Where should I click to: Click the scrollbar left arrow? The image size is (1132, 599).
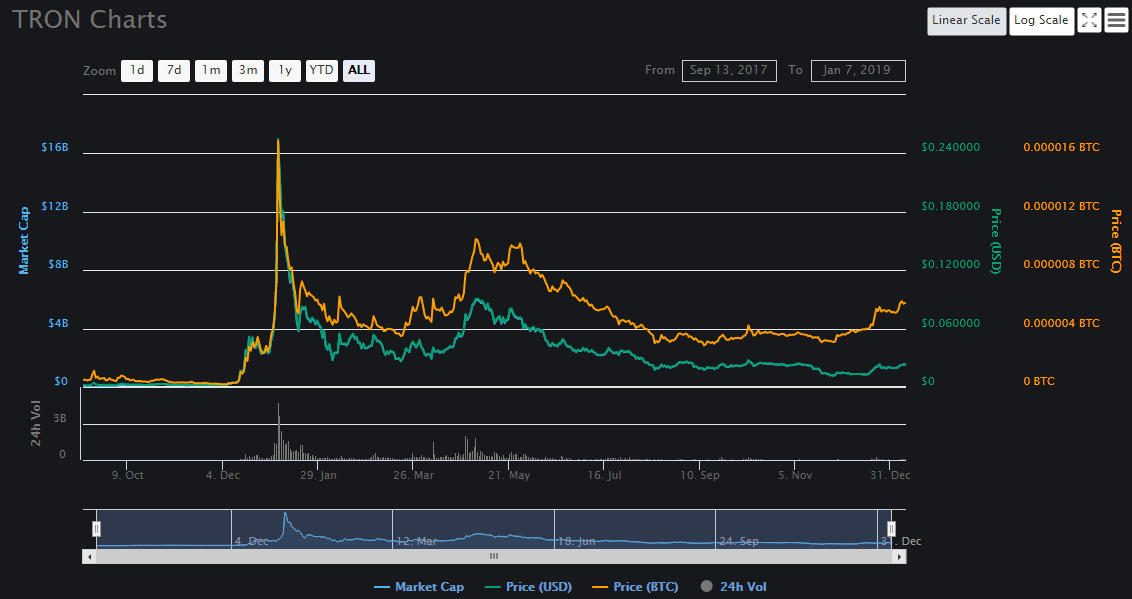click(89, 556)
